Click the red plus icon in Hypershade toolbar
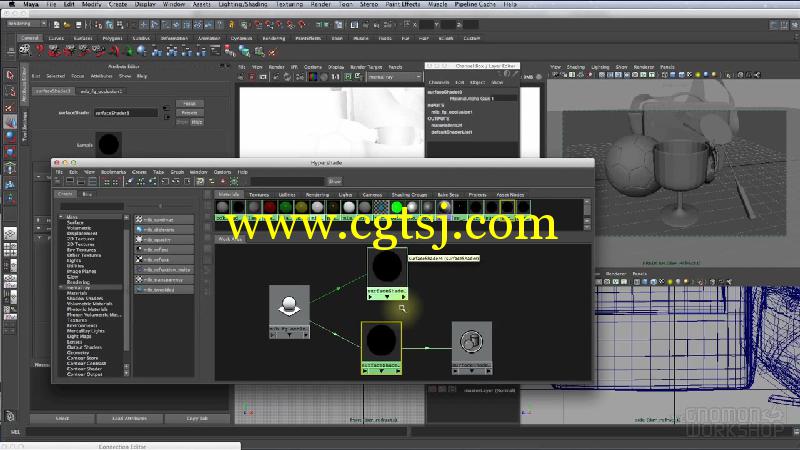 [x=223, y=181]
